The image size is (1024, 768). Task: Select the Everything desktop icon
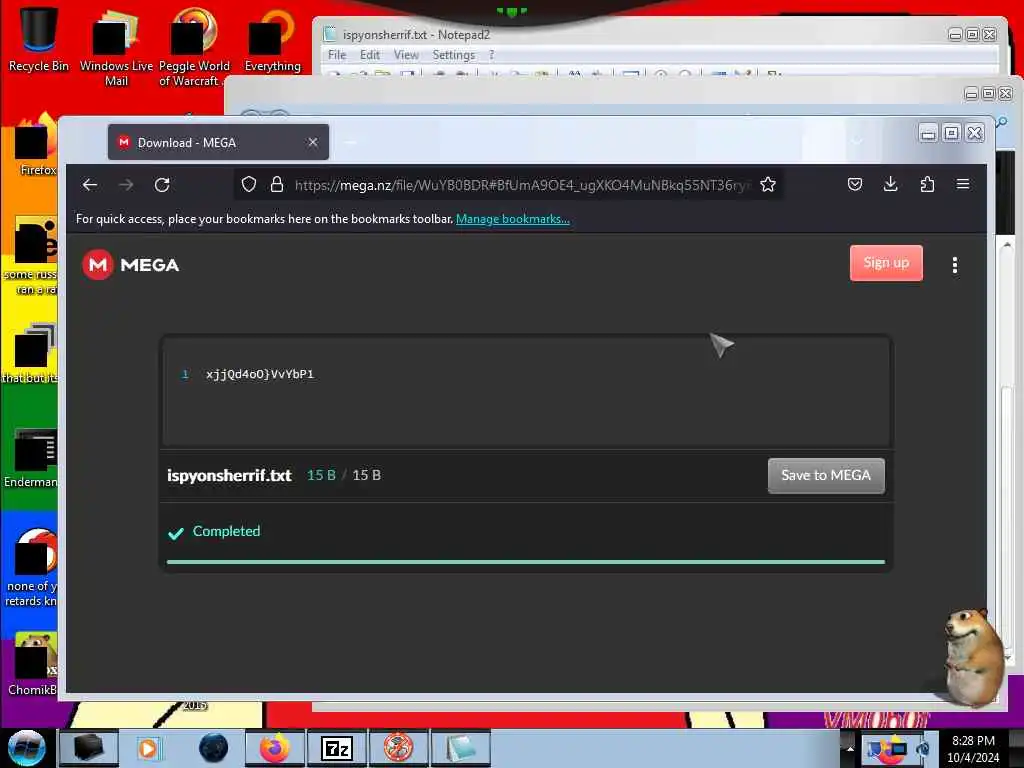(272, 39)
